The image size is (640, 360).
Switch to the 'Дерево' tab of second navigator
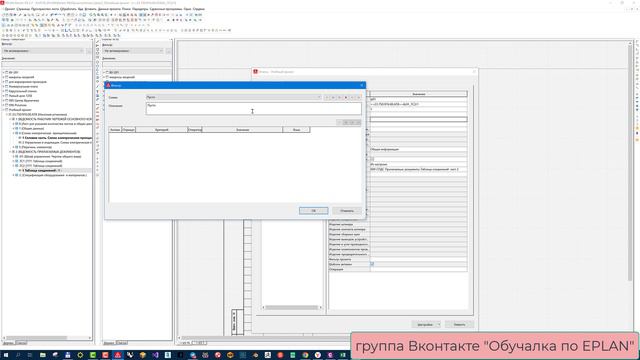tap(109, 343)
